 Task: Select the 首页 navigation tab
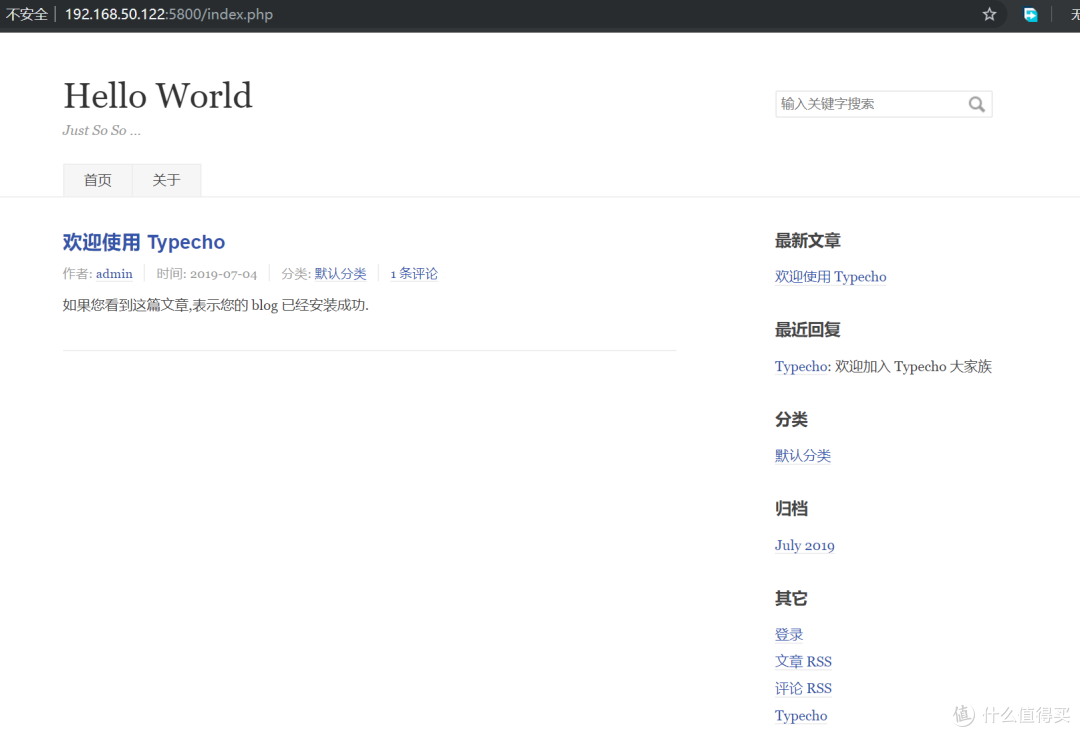point(97,180)
